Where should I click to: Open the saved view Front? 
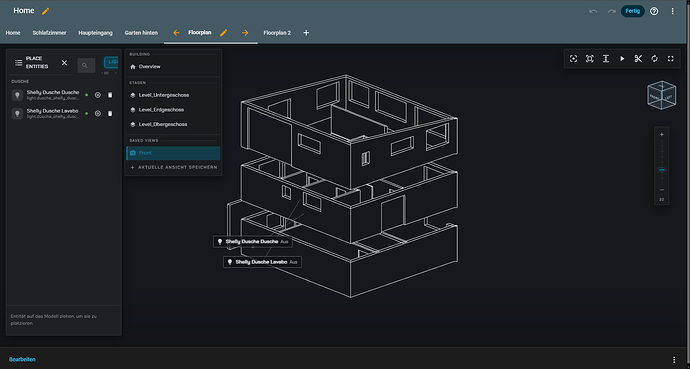pyautogui.click(x=173, y=153)
